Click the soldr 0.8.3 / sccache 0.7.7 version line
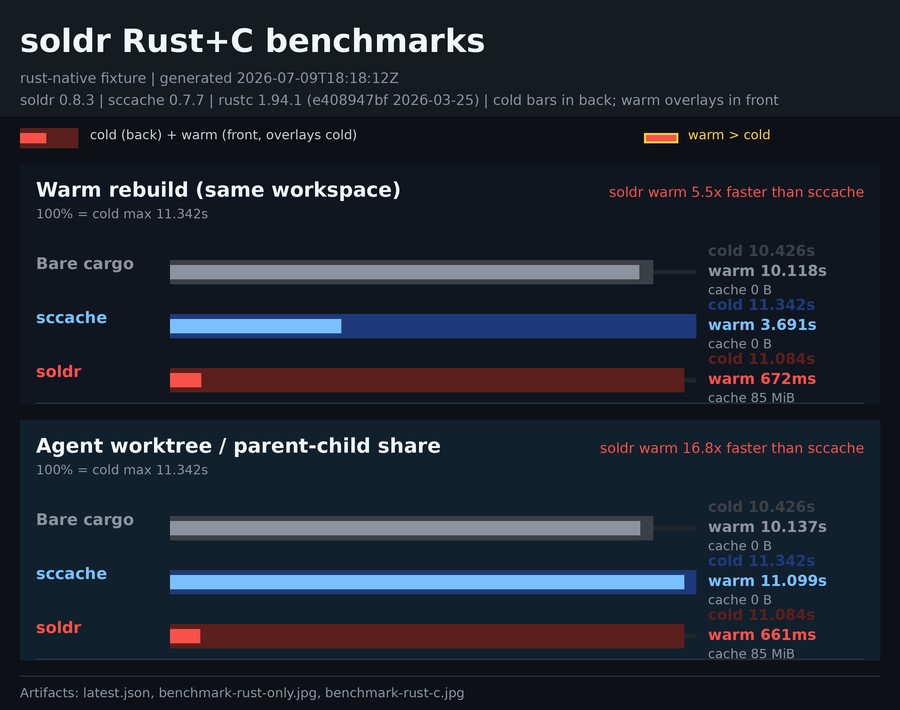Screen dimensions: 900x710 (x=399, y=100)
